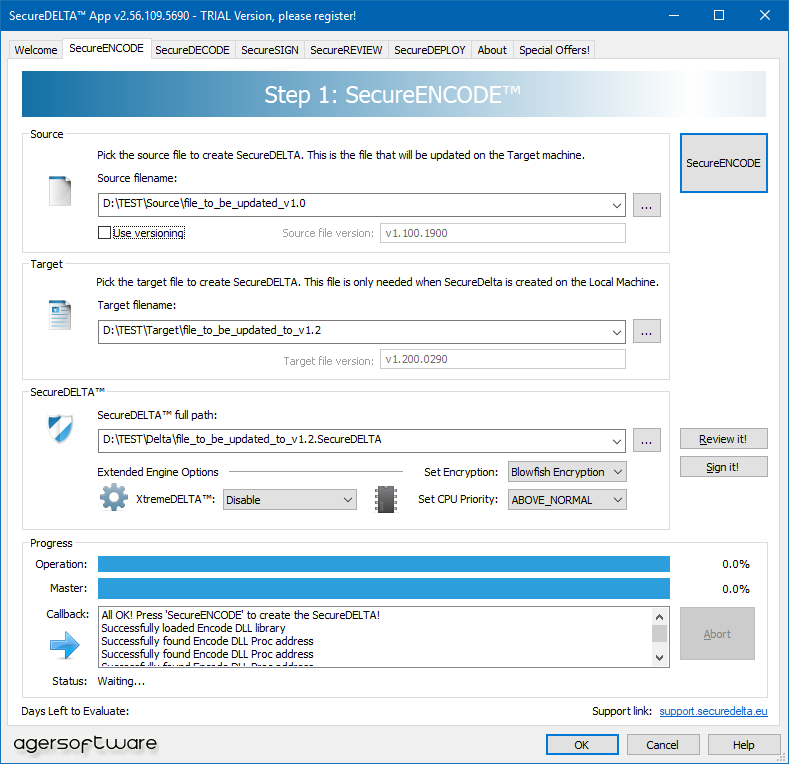Click the large SecureENCODE button
This screenshot has height=764, width=789.
724,163
